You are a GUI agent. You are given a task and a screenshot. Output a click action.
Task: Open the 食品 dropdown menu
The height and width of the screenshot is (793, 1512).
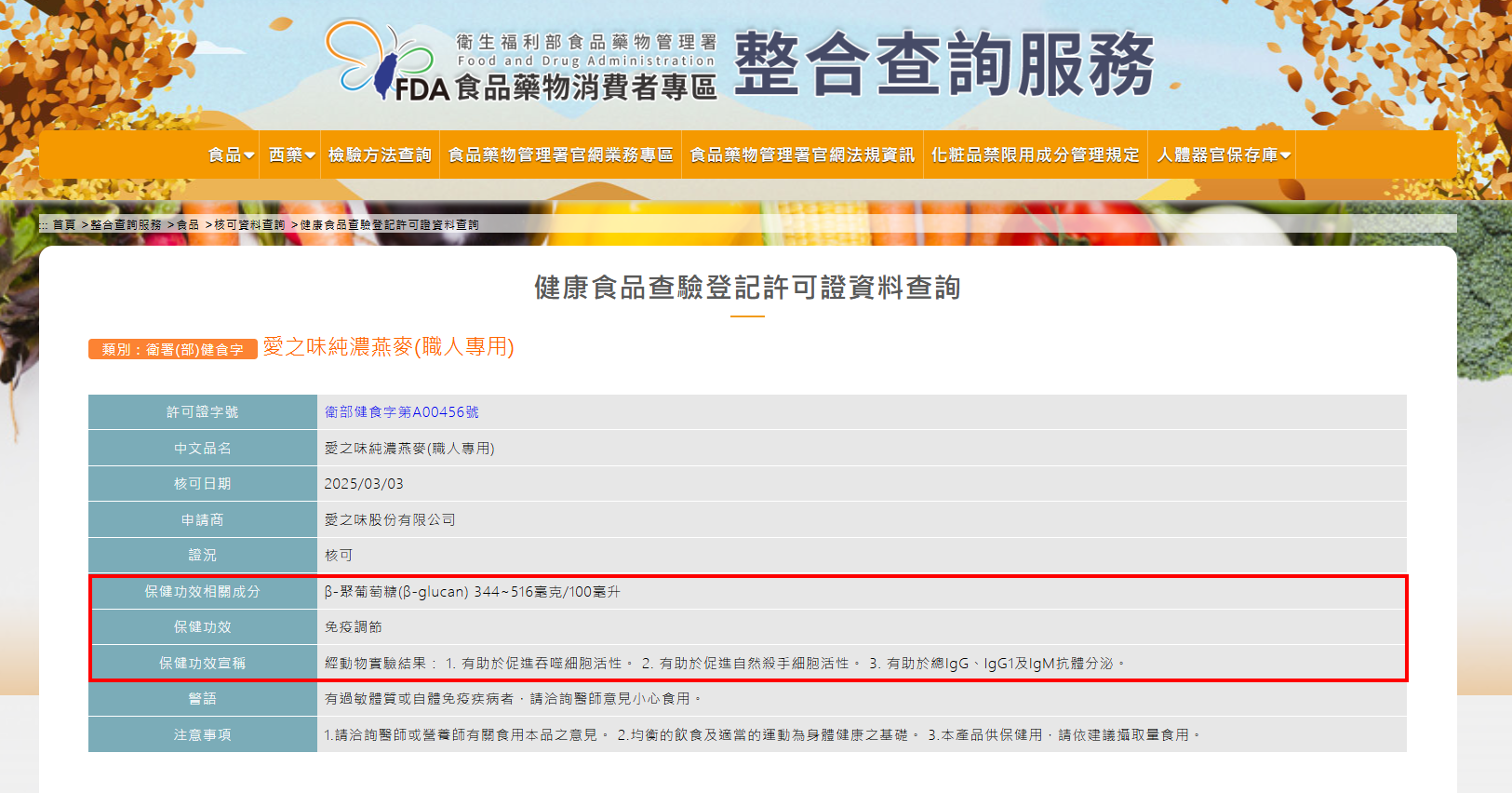(231, 155)
